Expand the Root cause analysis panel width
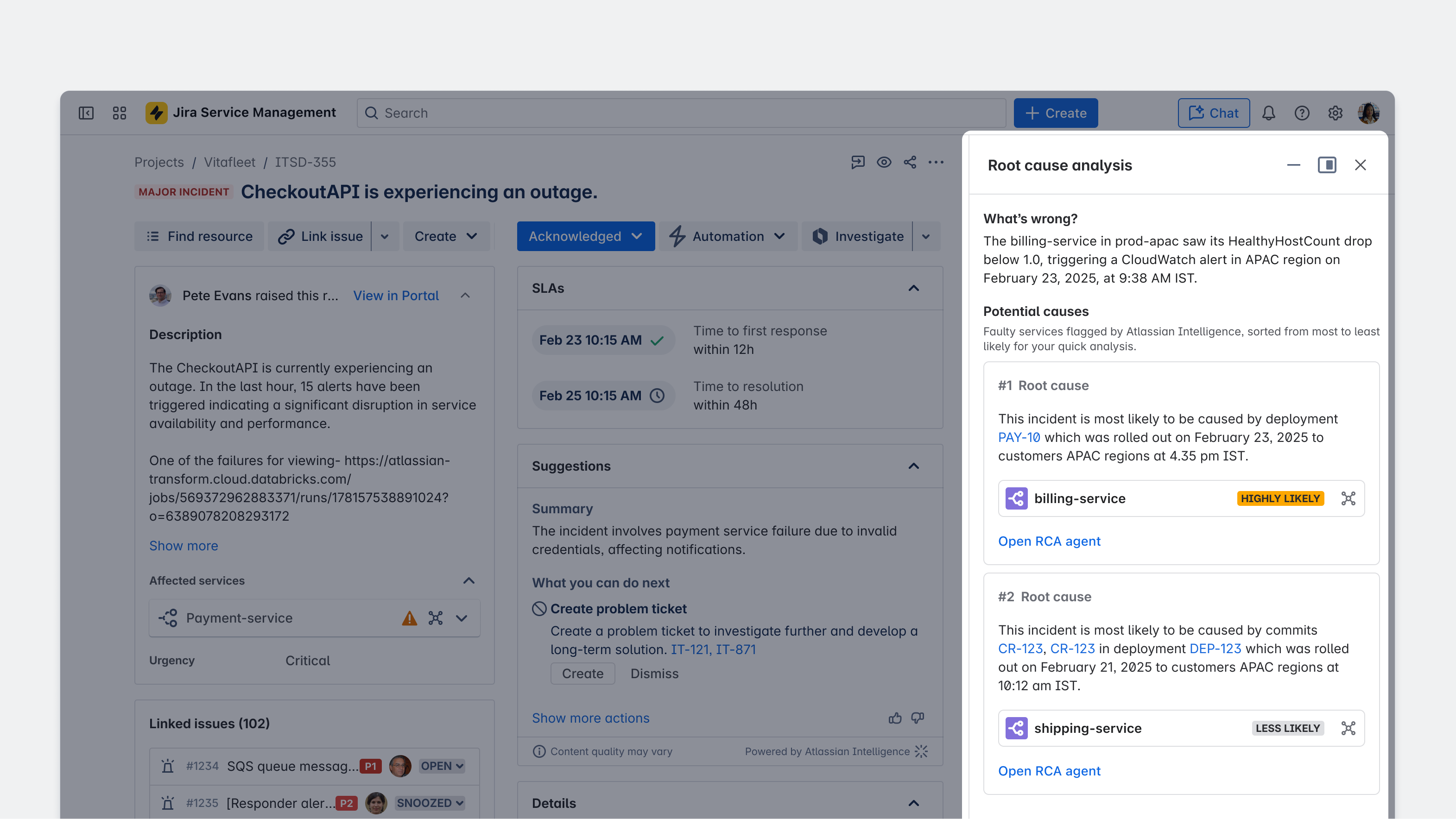The height and width of the screenshot is (819, 1456). point(1327,165)
